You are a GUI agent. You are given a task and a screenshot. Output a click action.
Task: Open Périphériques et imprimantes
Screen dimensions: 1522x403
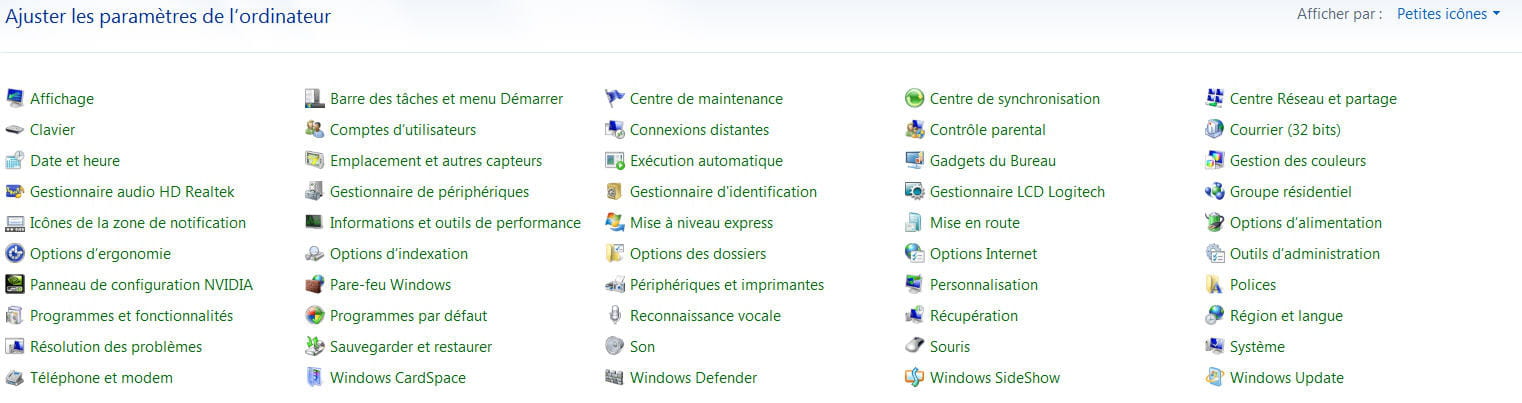pos(727,285)
